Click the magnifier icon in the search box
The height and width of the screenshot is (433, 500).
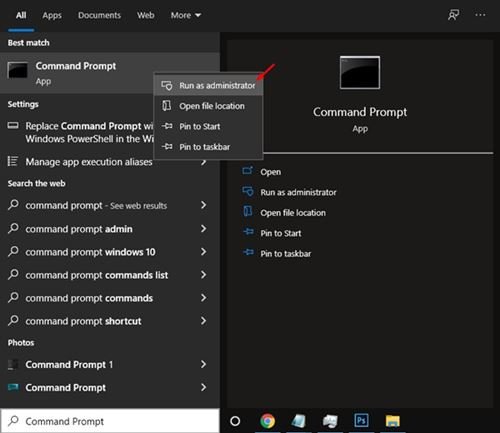pyautogui.click(x=13, y=421)
